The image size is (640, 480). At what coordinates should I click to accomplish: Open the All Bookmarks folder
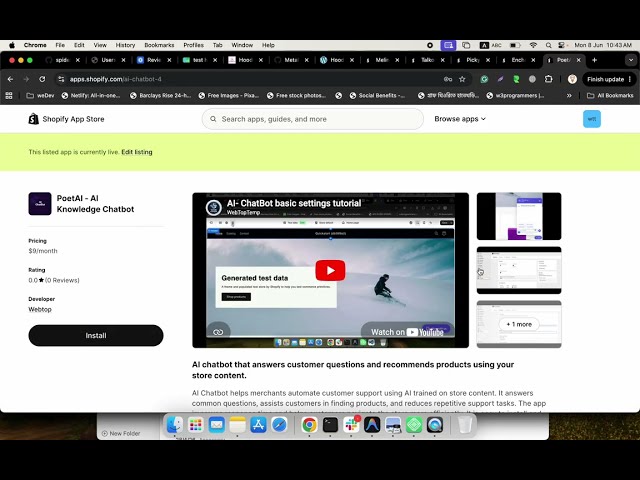[610, 96]
